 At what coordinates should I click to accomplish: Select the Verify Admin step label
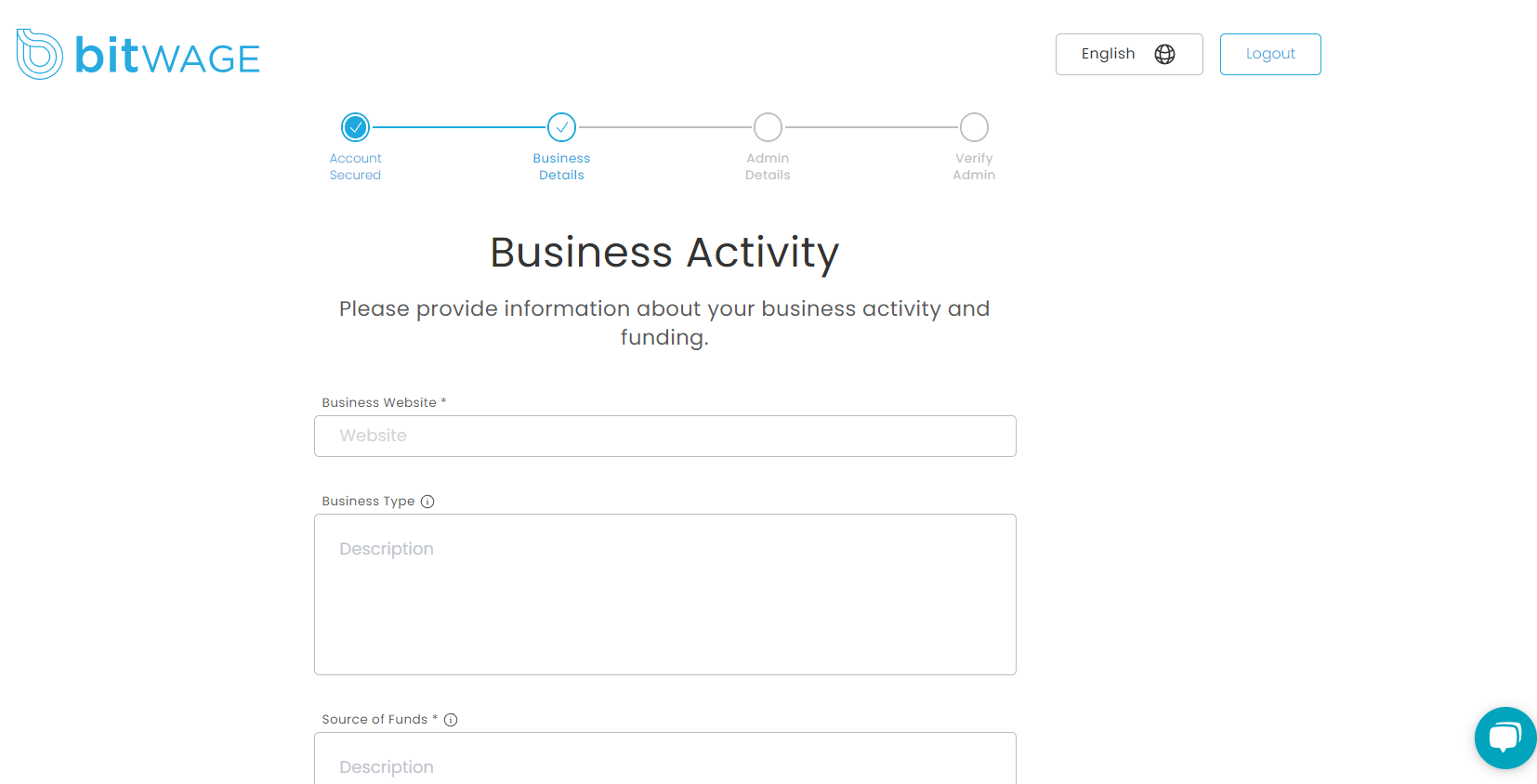point(974,166)
